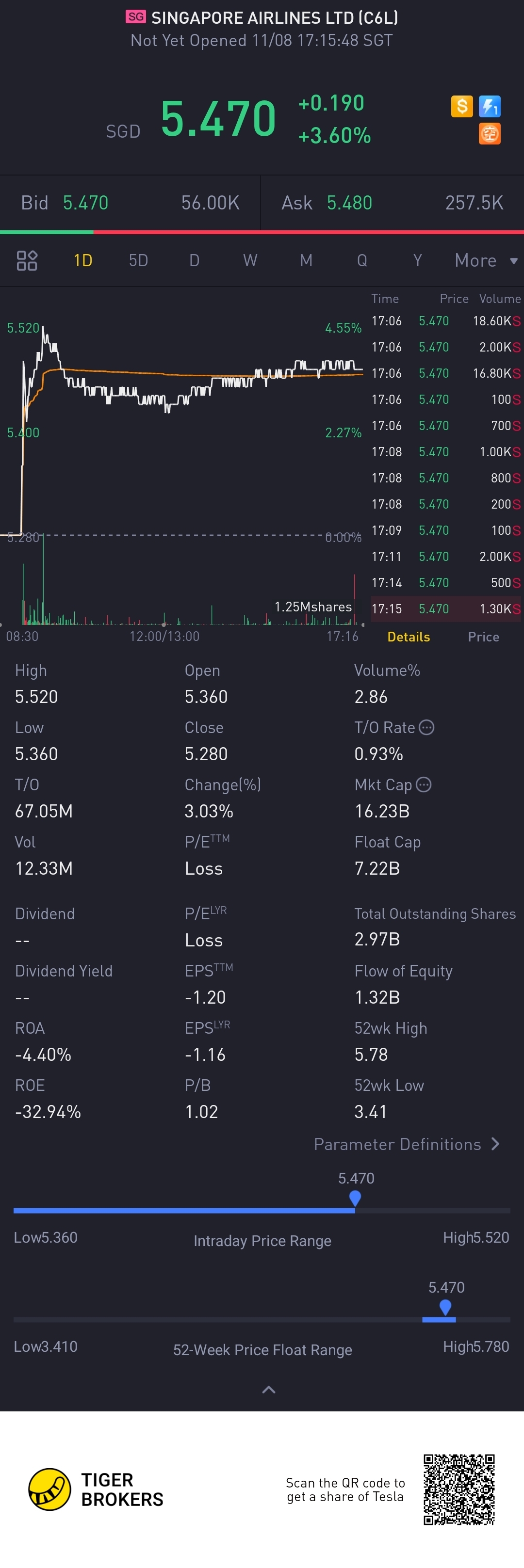Click the orange round badge icon
This screenshot has height=1568, width=524.
[489, 133]
